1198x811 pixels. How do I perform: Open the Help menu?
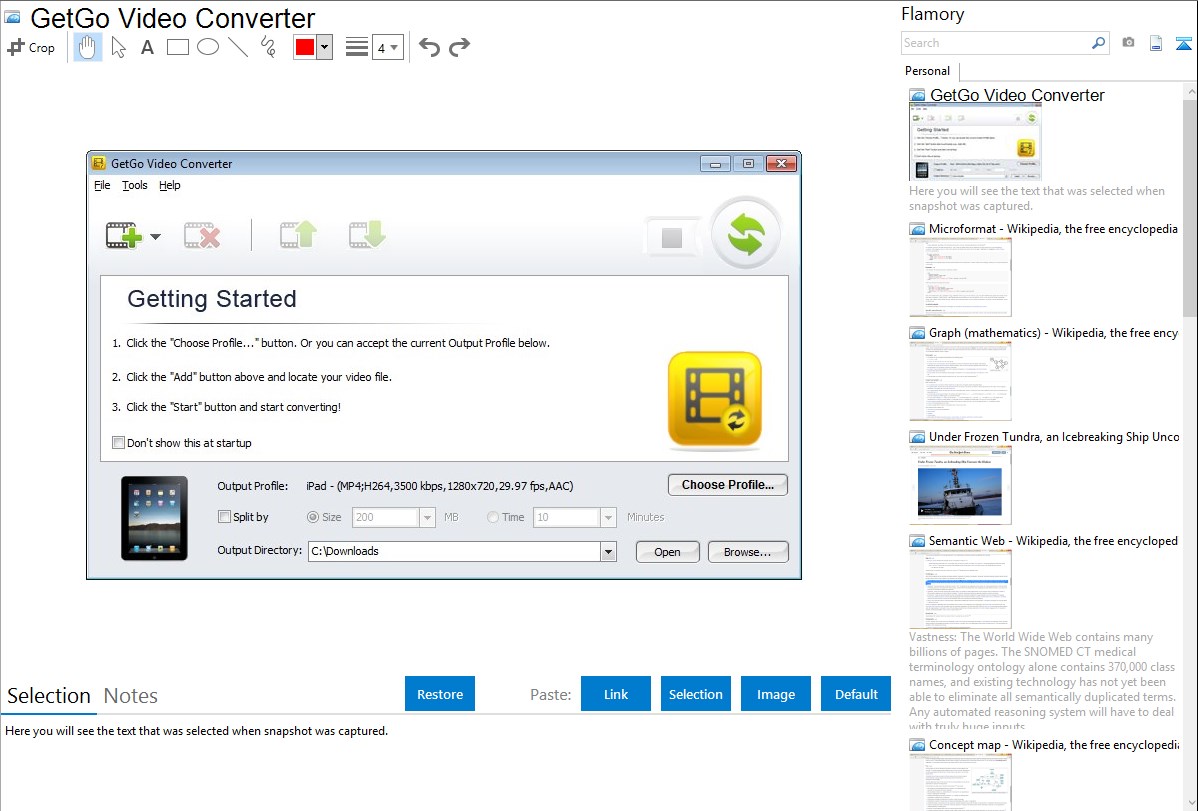coord(170,185)
